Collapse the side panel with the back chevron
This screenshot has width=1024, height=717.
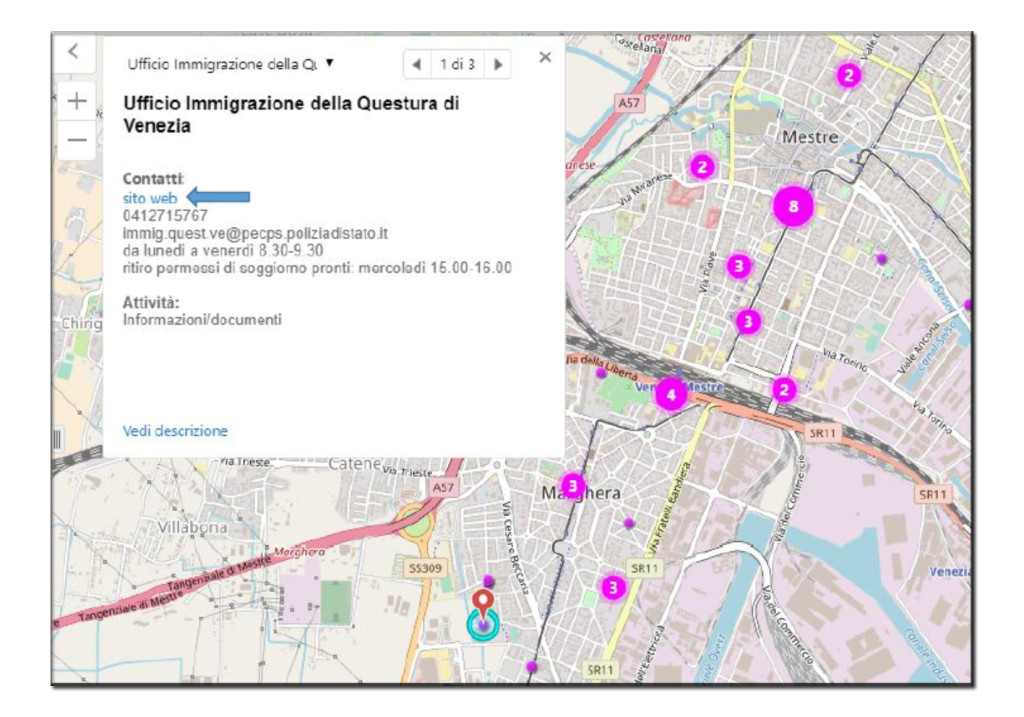click(74, 52)
